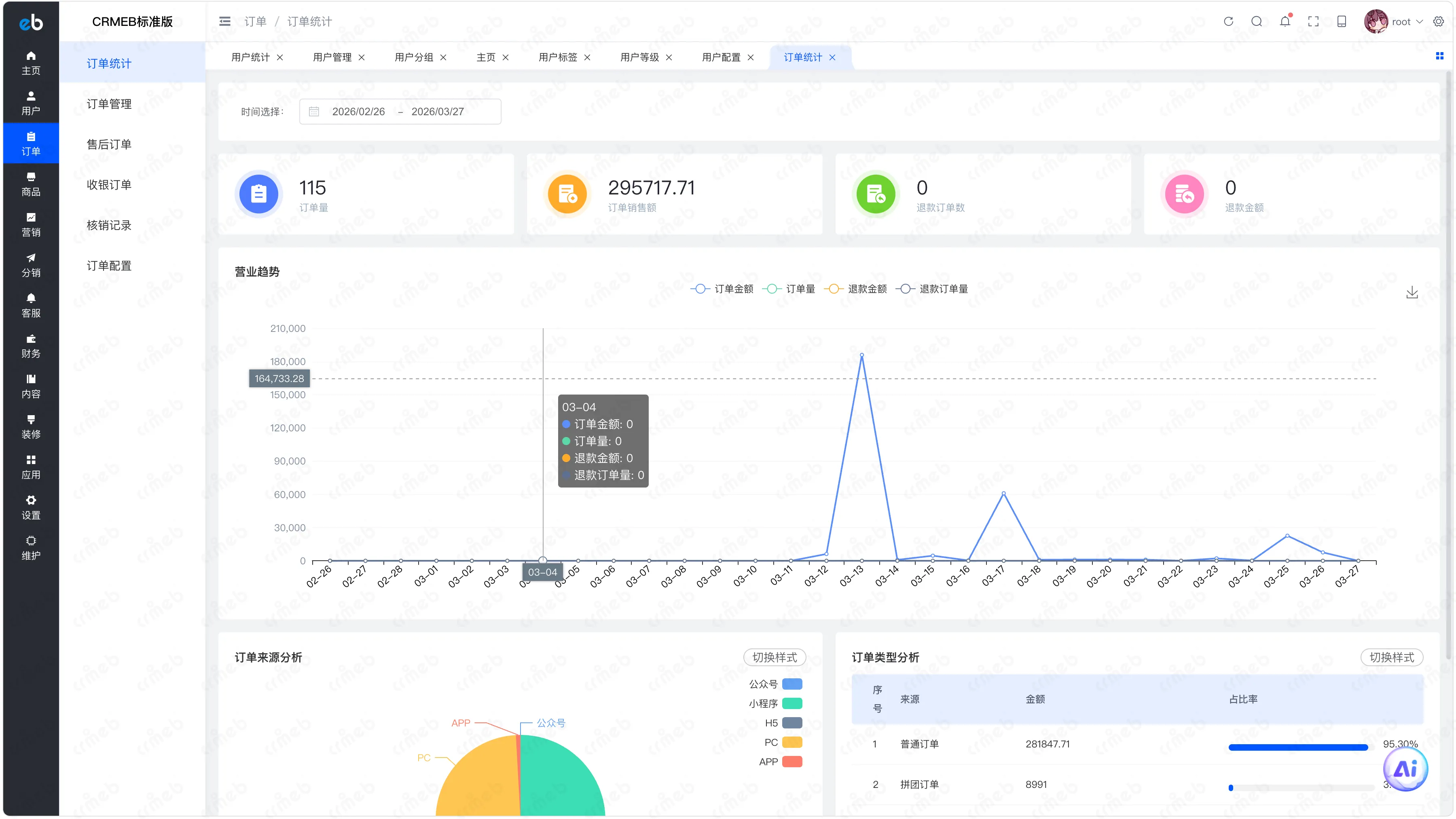Screen dimensions: 1456x819
Task: Switch to the 用户配置 tab
Action: pos(721,57)
